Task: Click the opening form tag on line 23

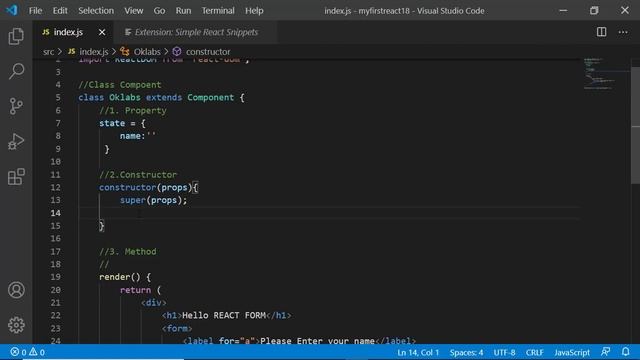Action: (x=177, y=328)
